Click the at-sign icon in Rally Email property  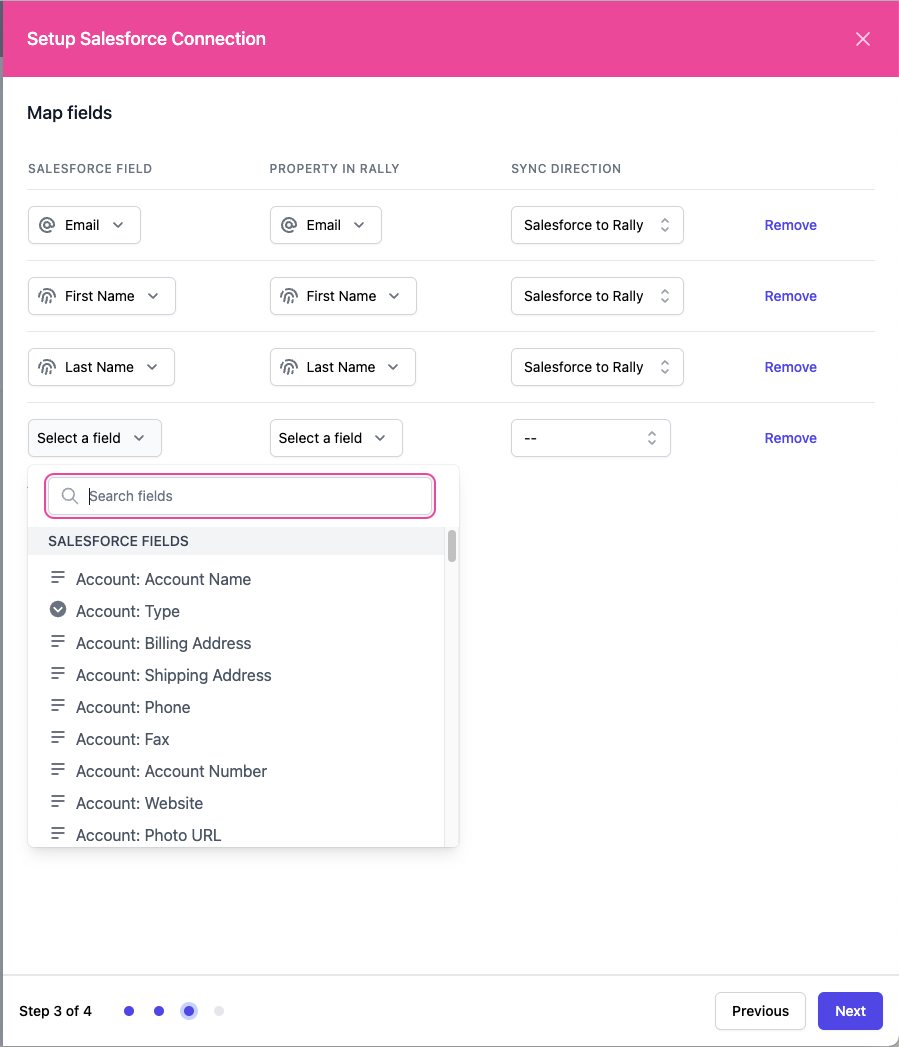coord(289,225)
